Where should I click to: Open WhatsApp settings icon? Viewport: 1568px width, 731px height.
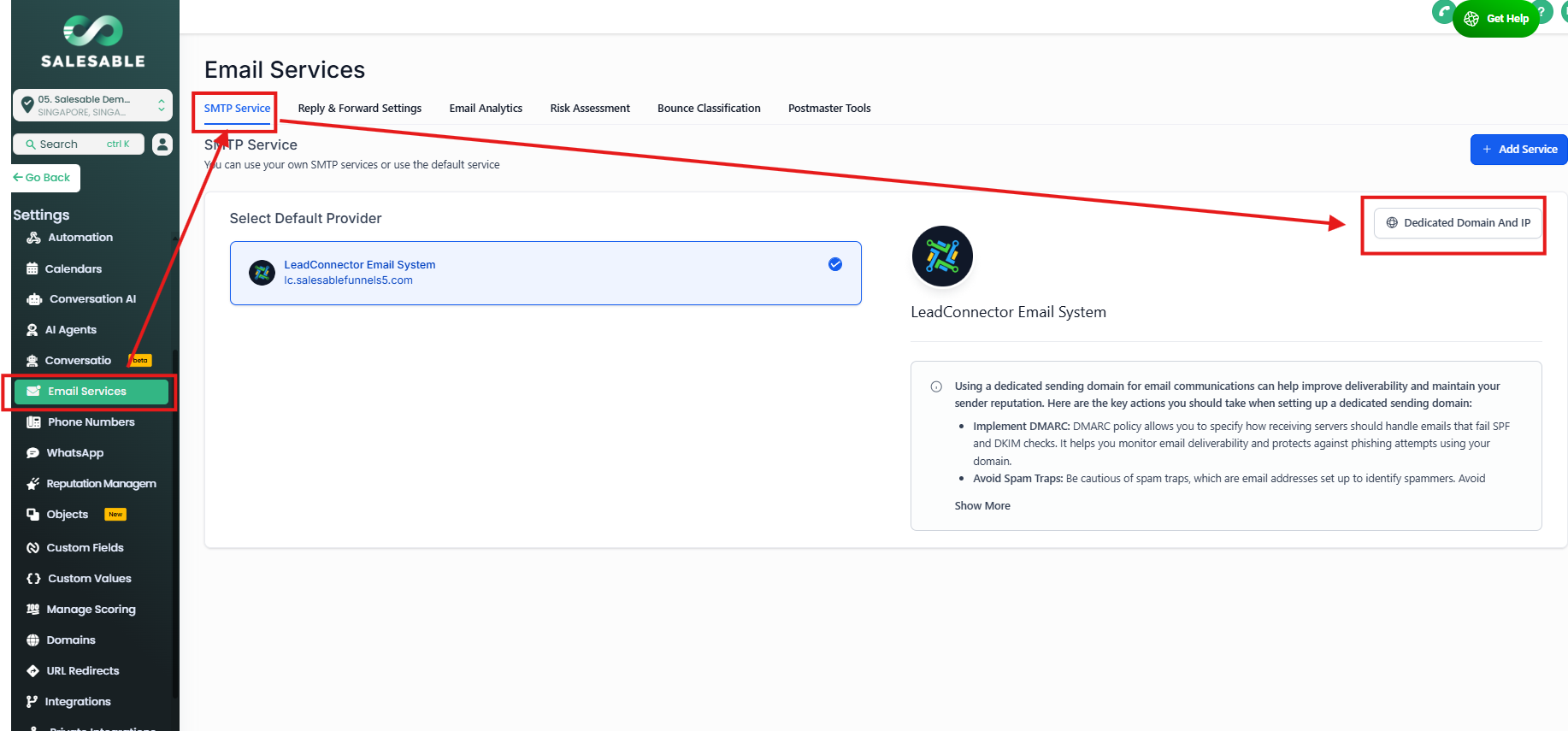[32, 453]
